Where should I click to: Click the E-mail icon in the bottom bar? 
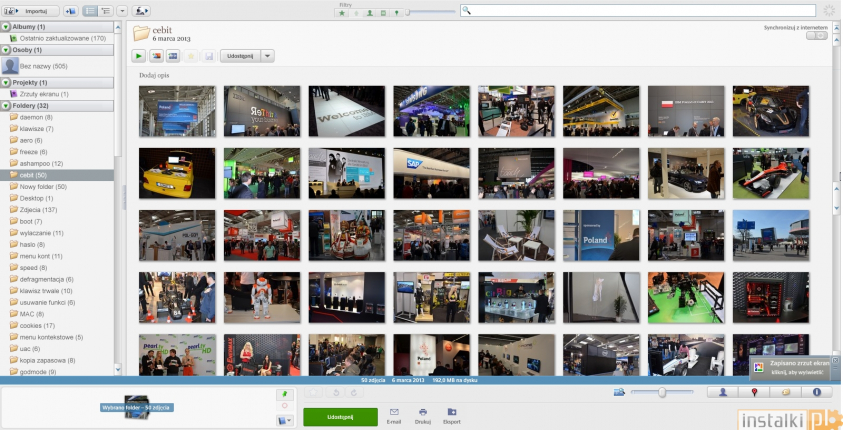pyautogui.click(x=394, y=415)
